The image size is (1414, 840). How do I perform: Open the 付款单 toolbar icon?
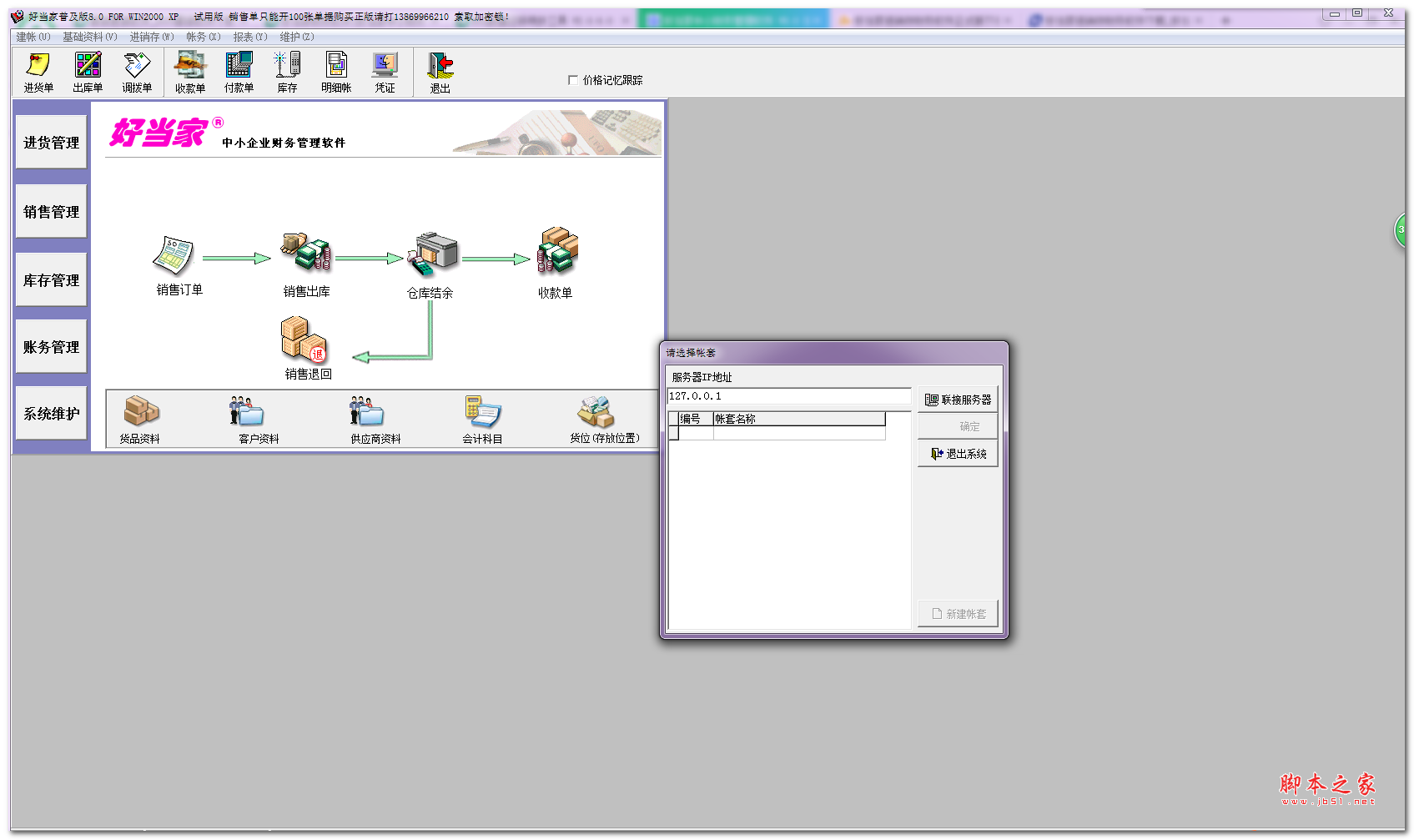(239, 72)
